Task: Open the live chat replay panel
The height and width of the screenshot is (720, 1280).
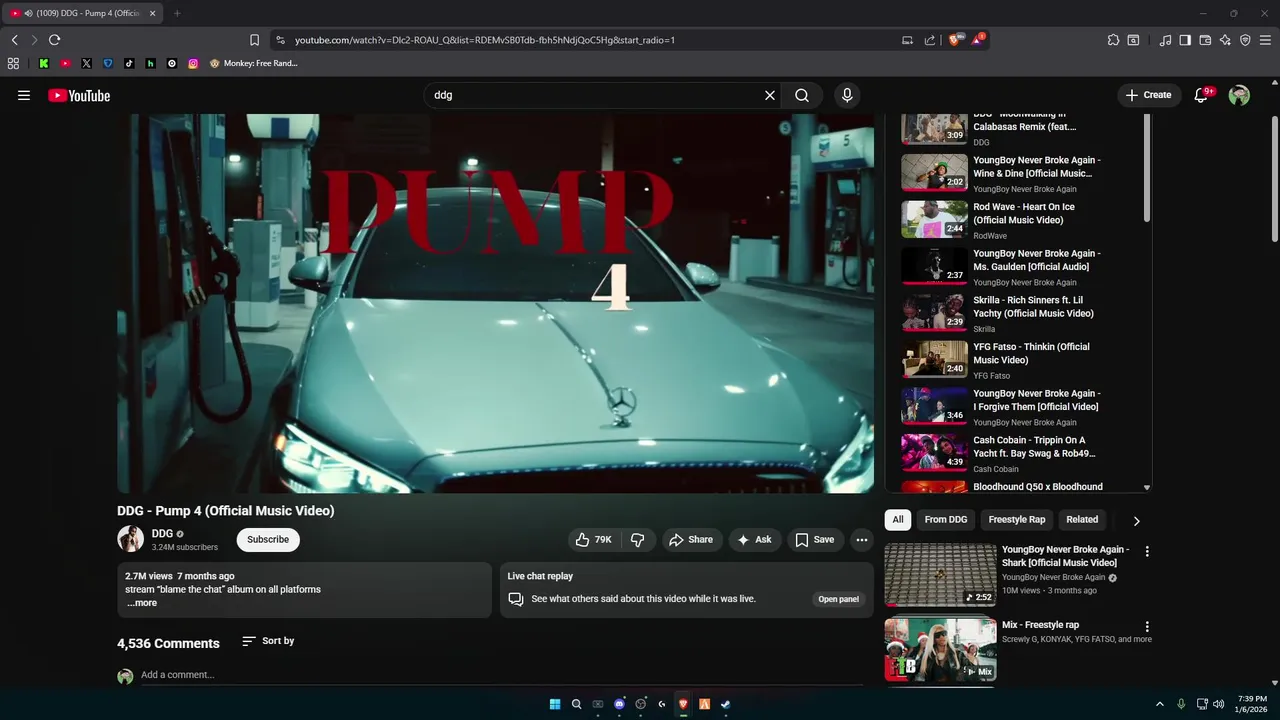Action: [839, 599]
